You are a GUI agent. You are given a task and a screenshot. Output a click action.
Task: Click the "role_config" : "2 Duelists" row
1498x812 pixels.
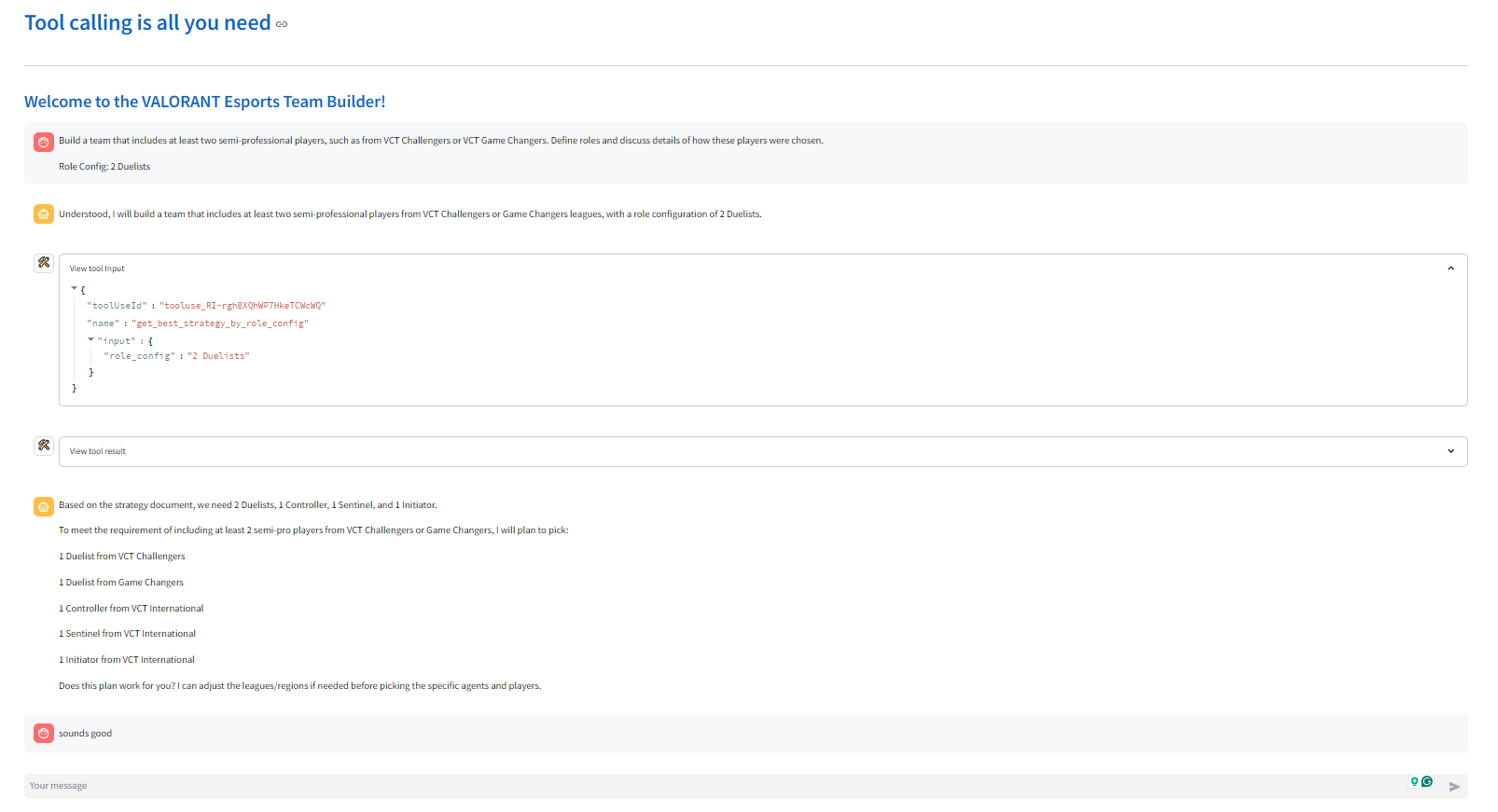[x=176, y=356]
